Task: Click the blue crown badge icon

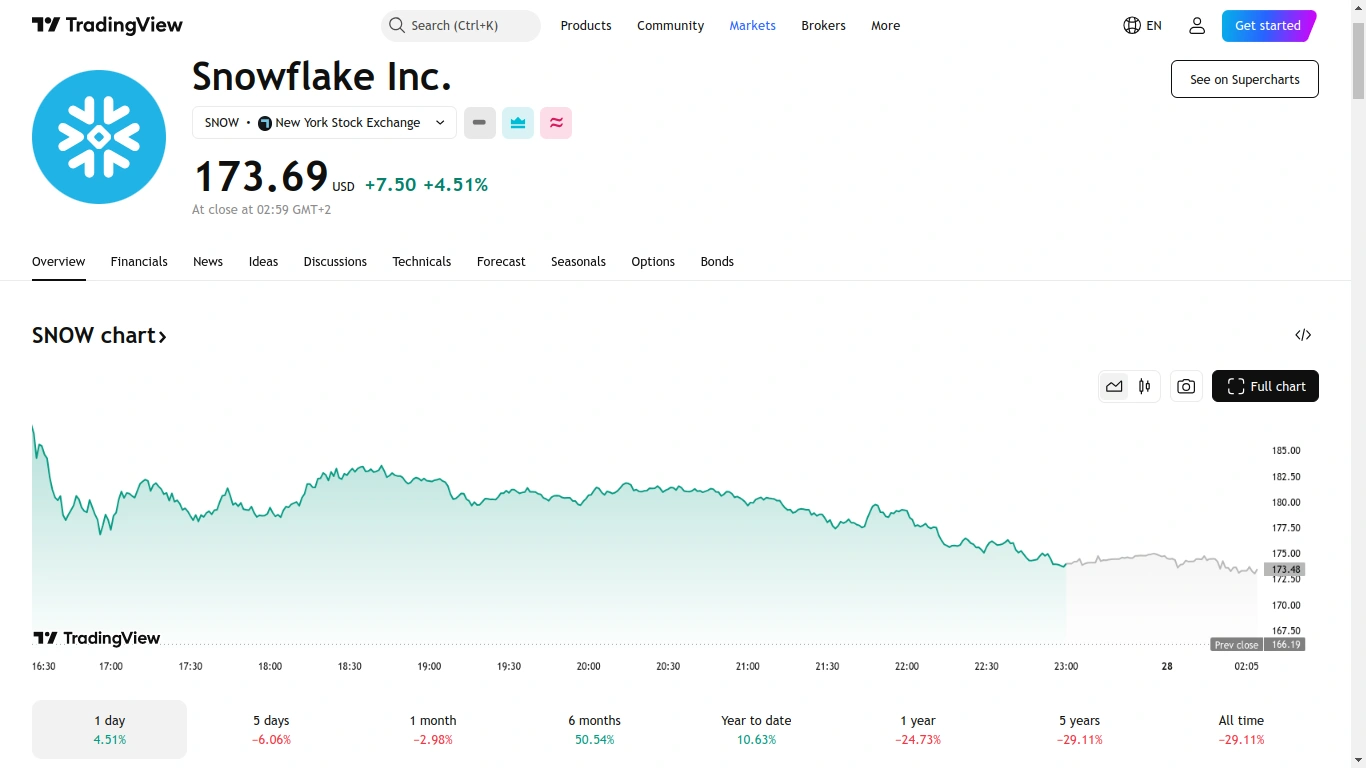Action: point(518,123)
